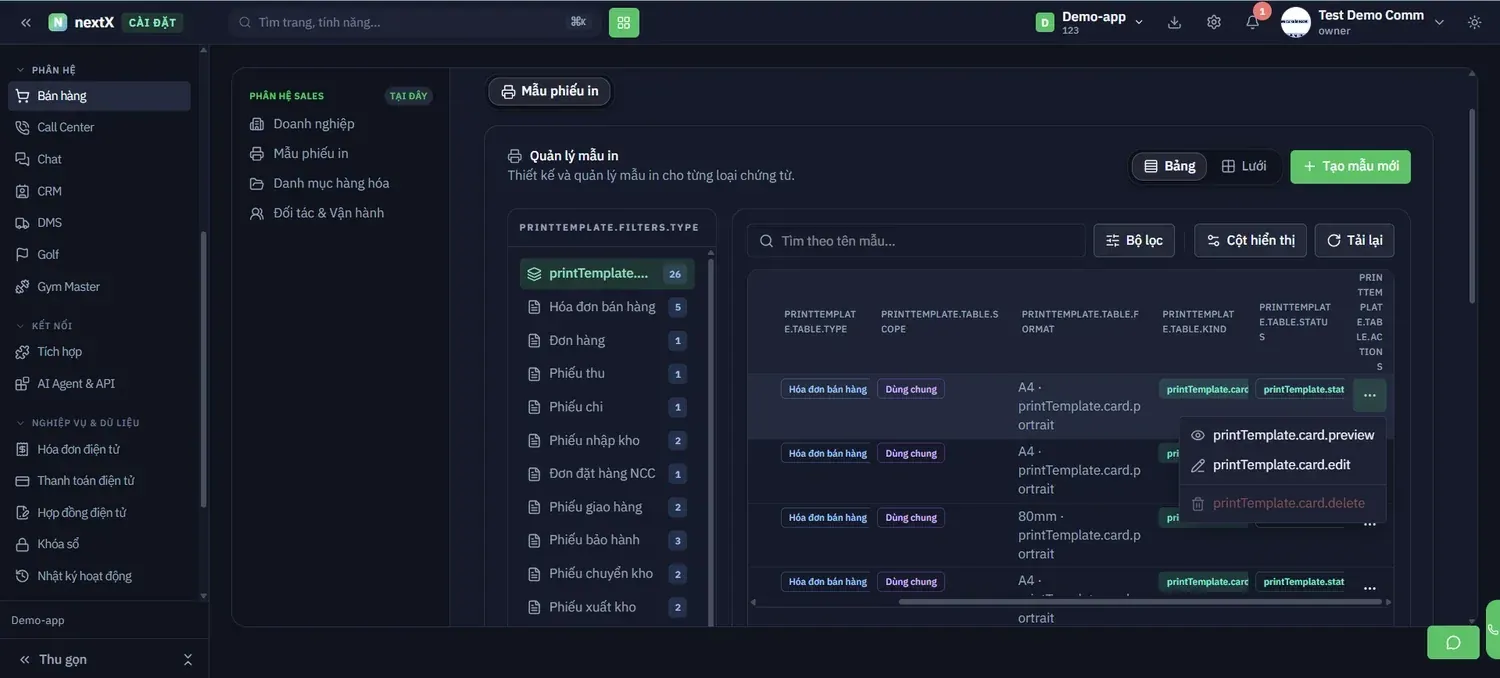Click the CÀI ĐẶT badge
This screenshot has width=1500, height=678.
pyautogui.click(x=152, y=22)
